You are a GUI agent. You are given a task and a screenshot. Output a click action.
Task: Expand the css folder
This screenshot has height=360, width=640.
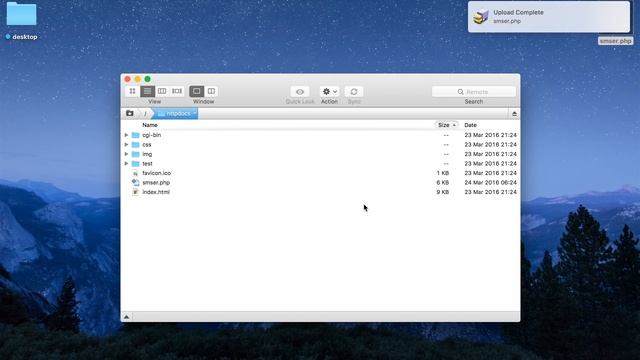click(127, 144)
